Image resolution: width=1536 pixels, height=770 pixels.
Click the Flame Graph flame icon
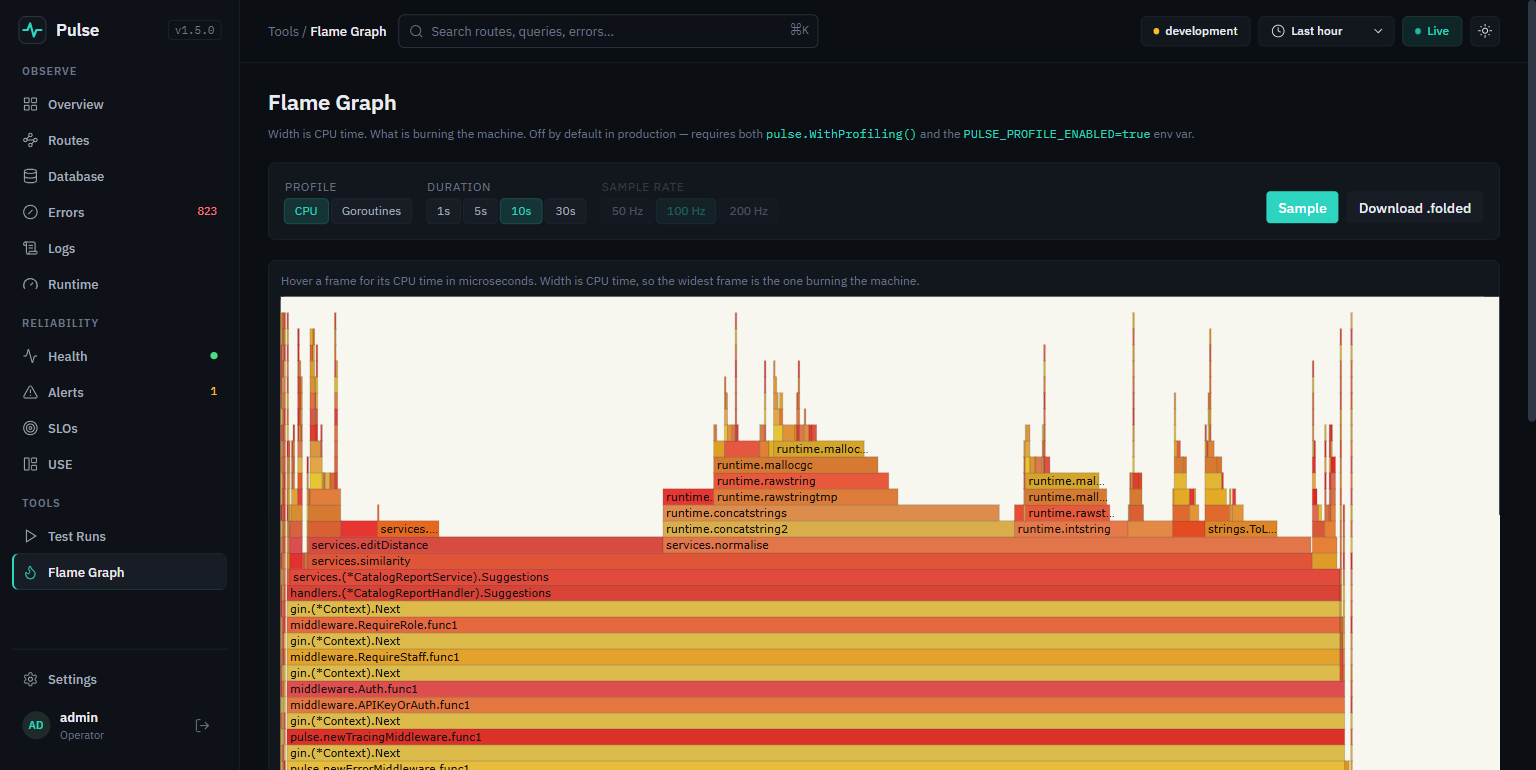pos(30,572)
